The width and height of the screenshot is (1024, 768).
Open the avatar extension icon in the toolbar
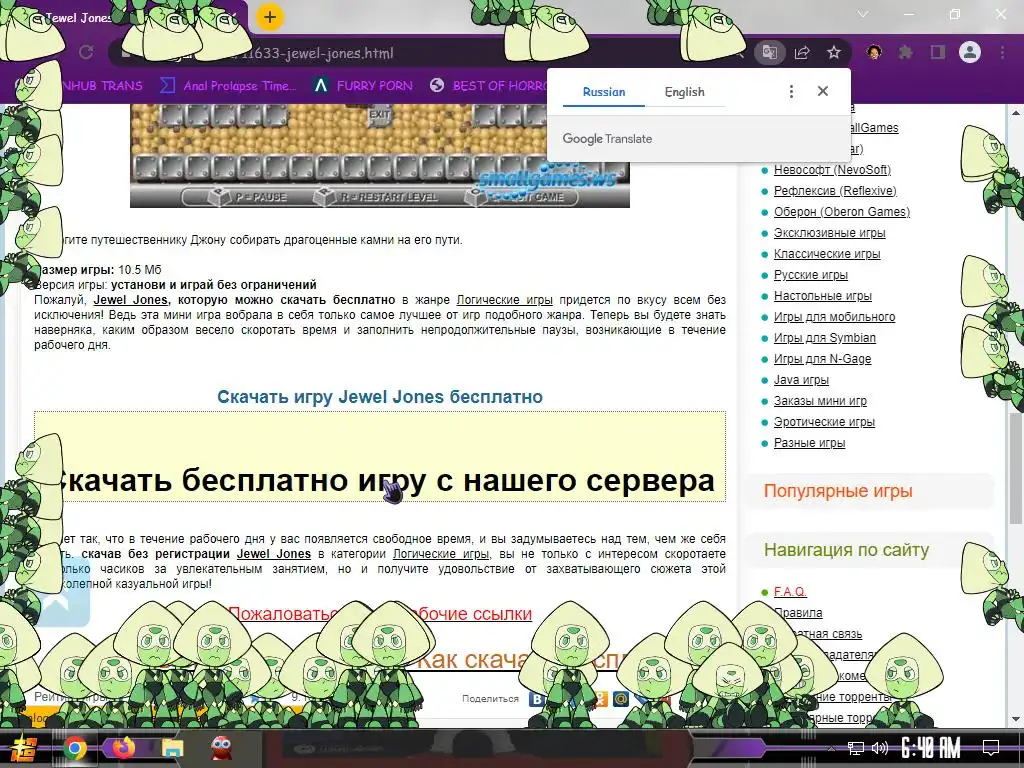(x=874, y=52)
